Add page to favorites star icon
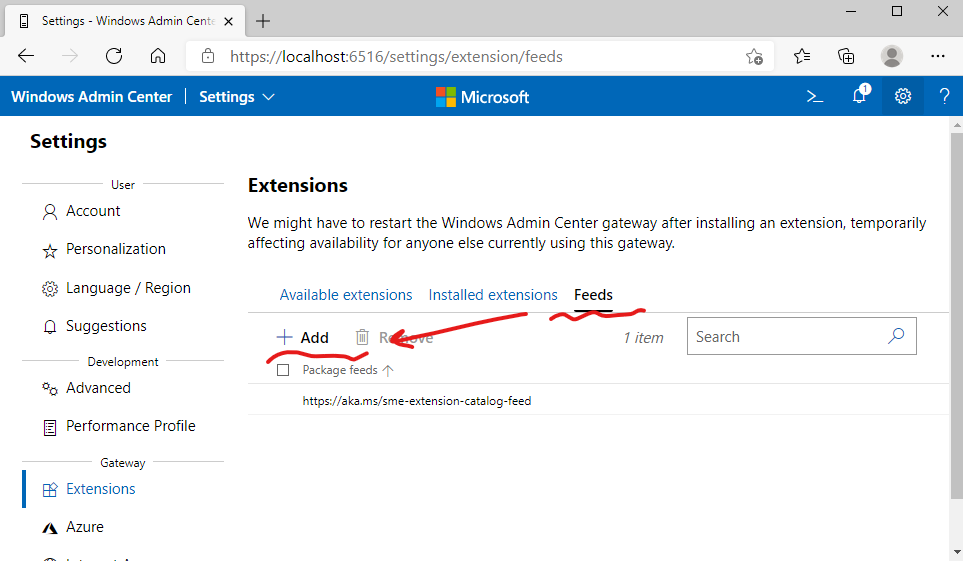 pyautogui.click(x=754, y=57)
